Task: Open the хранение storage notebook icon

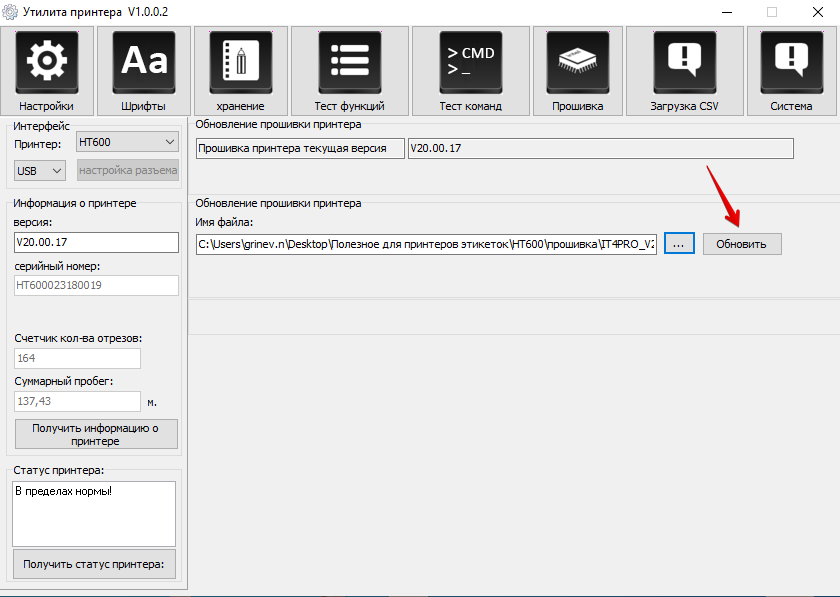Action: tap(240, 63)
